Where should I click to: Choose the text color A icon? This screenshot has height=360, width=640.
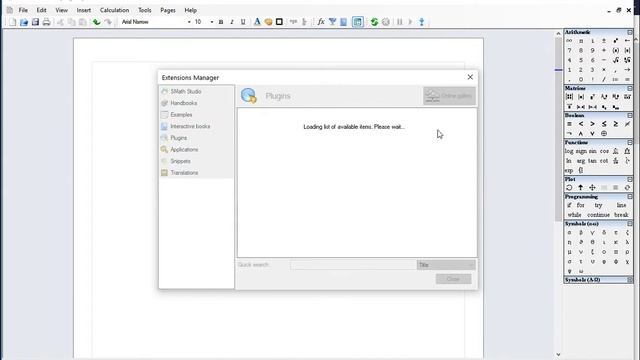(x=257, y=22)
